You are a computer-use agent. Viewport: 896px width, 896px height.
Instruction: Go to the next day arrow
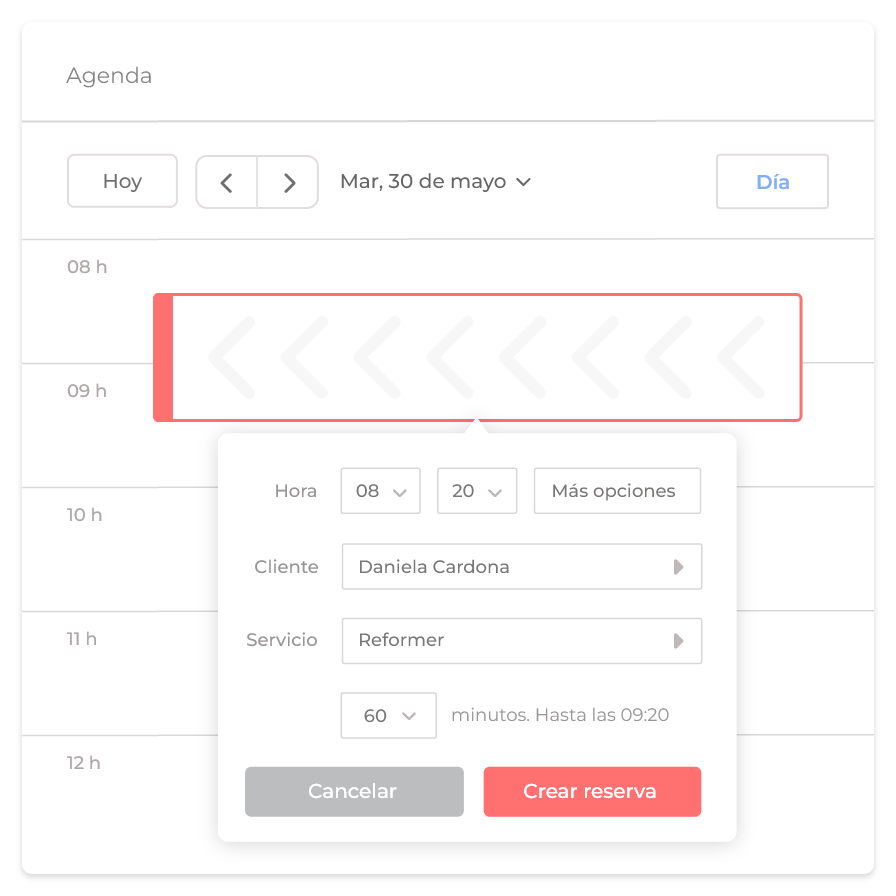289,182
